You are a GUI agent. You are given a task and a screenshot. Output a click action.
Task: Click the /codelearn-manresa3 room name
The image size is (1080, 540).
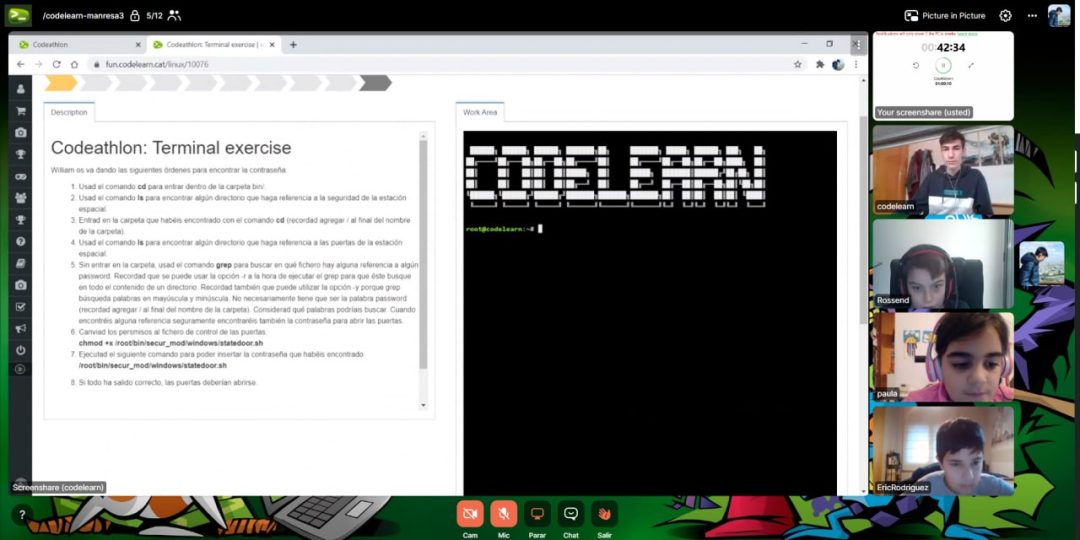tap(83, 15)
